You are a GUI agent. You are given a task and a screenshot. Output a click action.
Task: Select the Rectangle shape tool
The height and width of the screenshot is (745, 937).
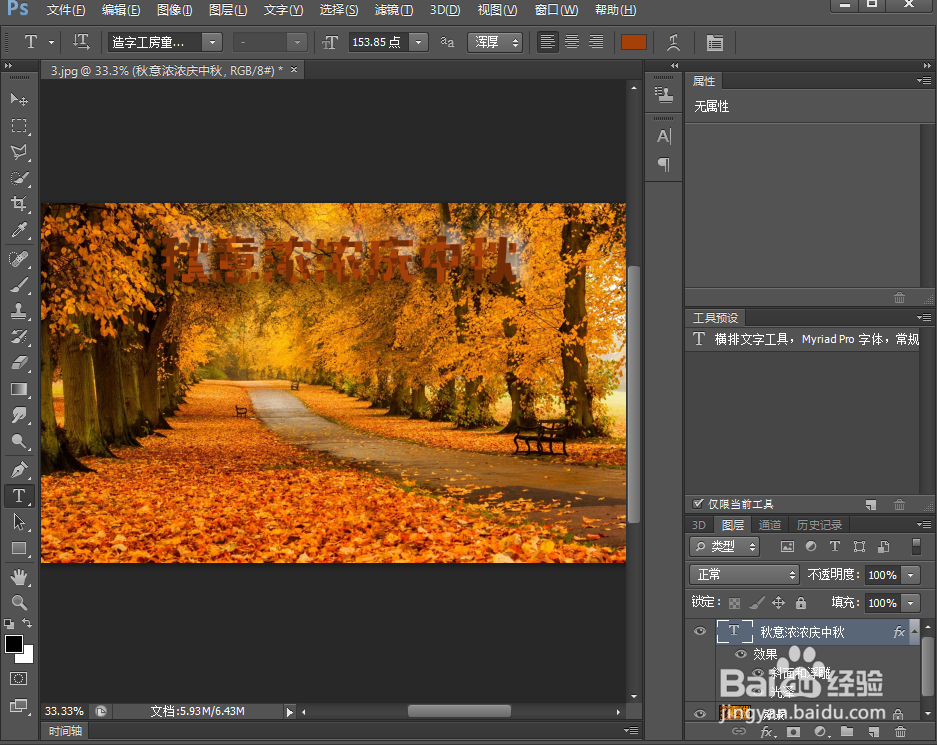(19, 548)
